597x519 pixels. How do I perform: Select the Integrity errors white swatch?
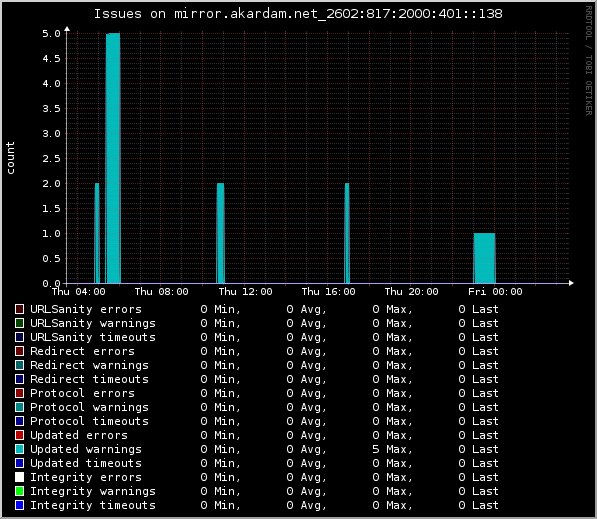[x=19, y=477]
